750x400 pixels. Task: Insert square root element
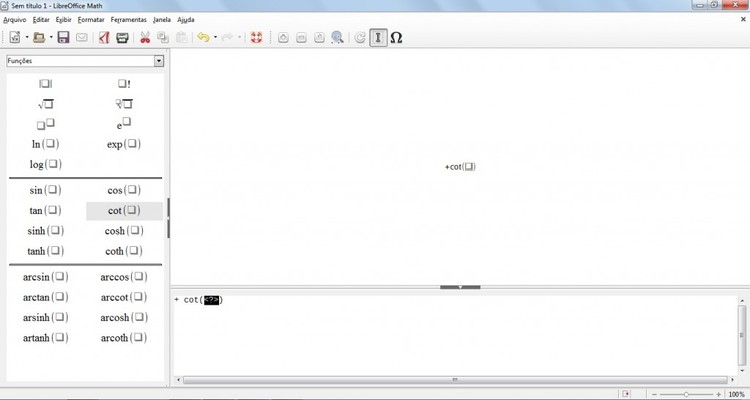(45, 104)
